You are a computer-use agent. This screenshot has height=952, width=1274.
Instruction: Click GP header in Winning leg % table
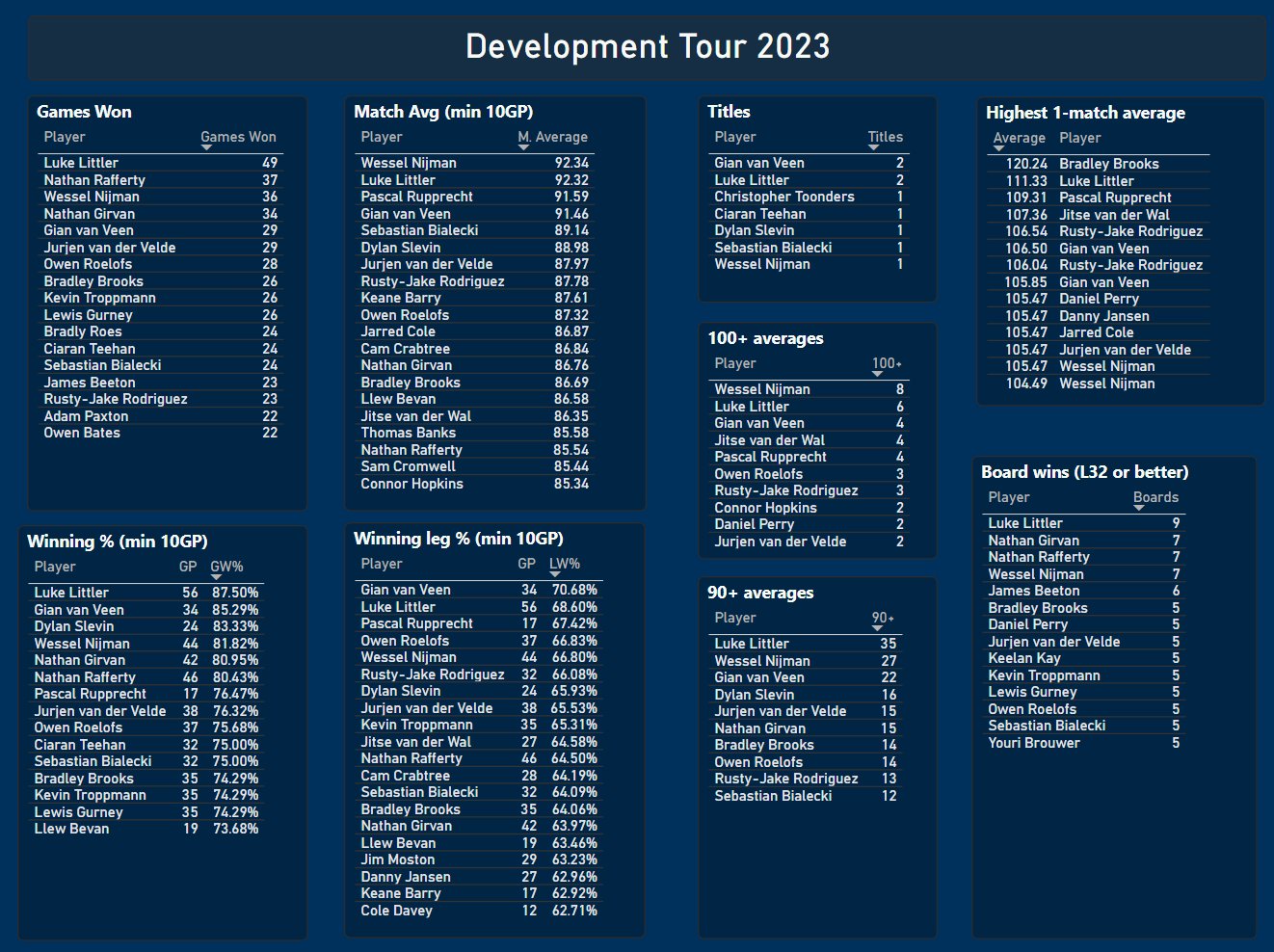point(527,564)
